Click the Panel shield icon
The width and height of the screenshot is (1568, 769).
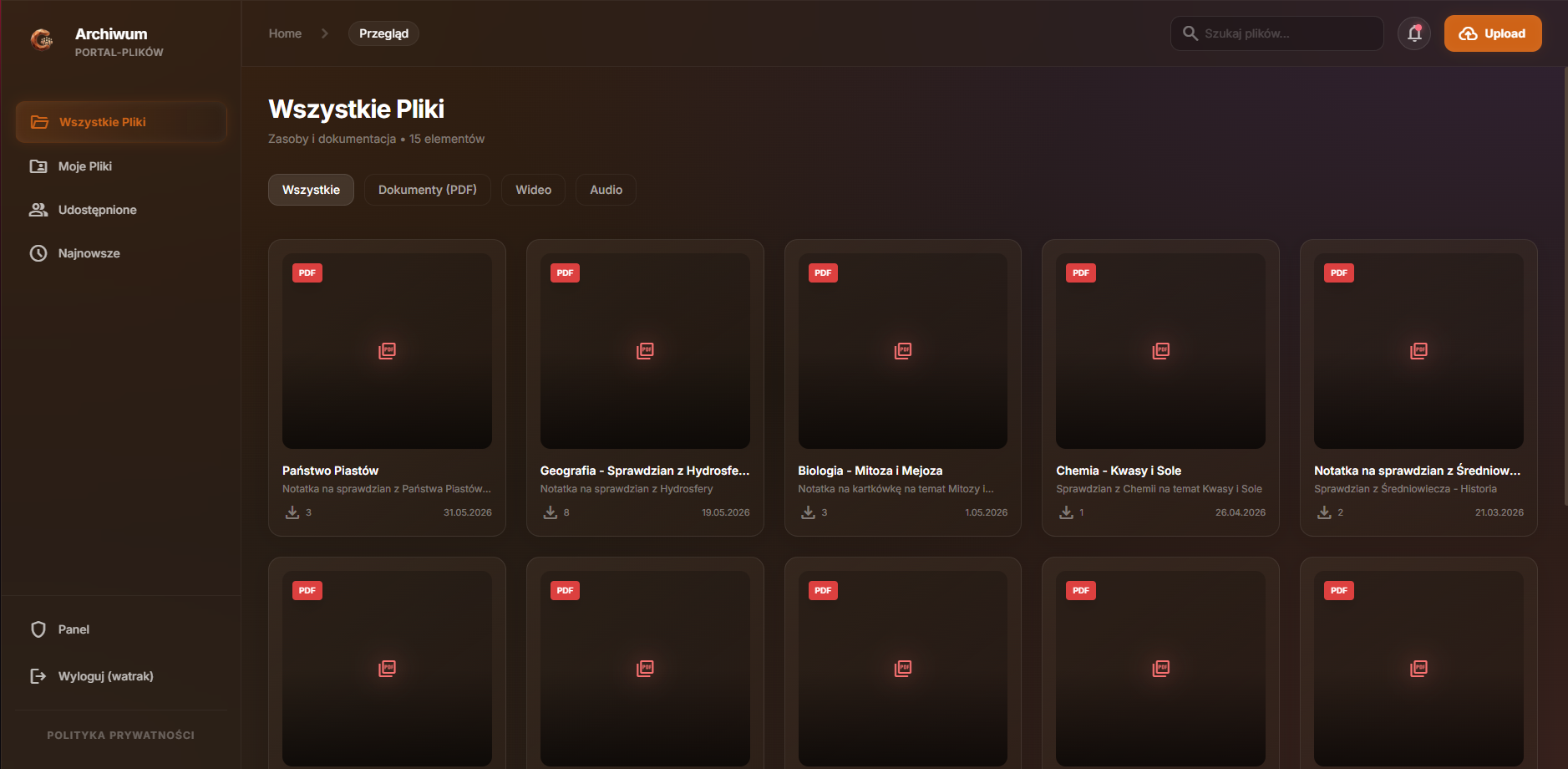coord(38,629)
